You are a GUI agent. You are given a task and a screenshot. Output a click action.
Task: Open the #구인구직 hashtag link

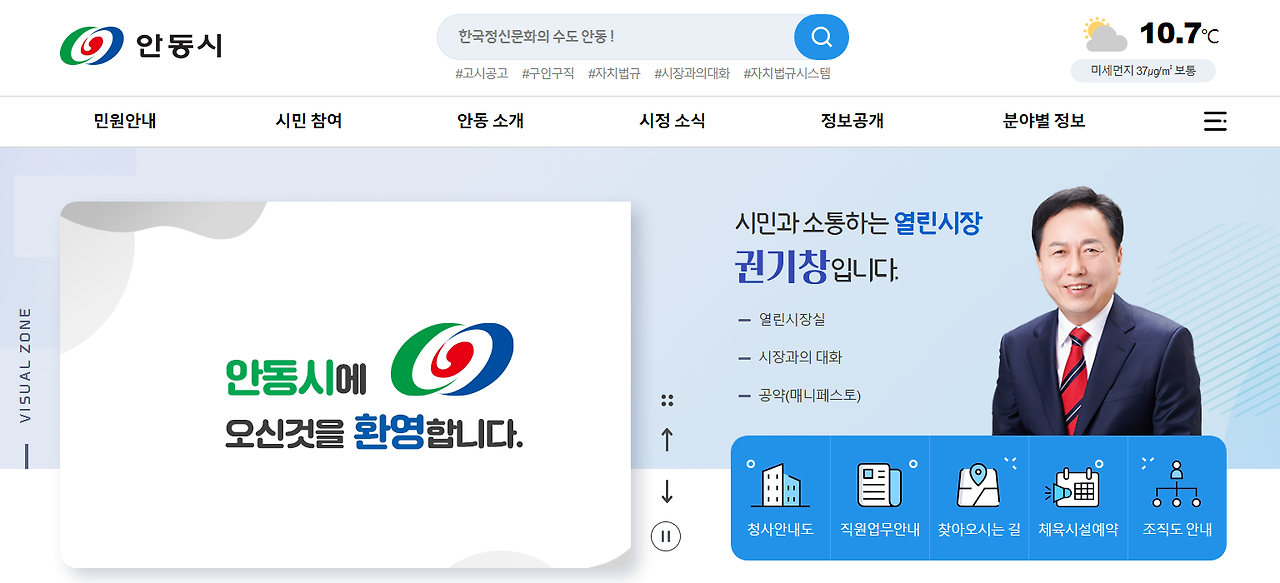(x=550, y=73)
